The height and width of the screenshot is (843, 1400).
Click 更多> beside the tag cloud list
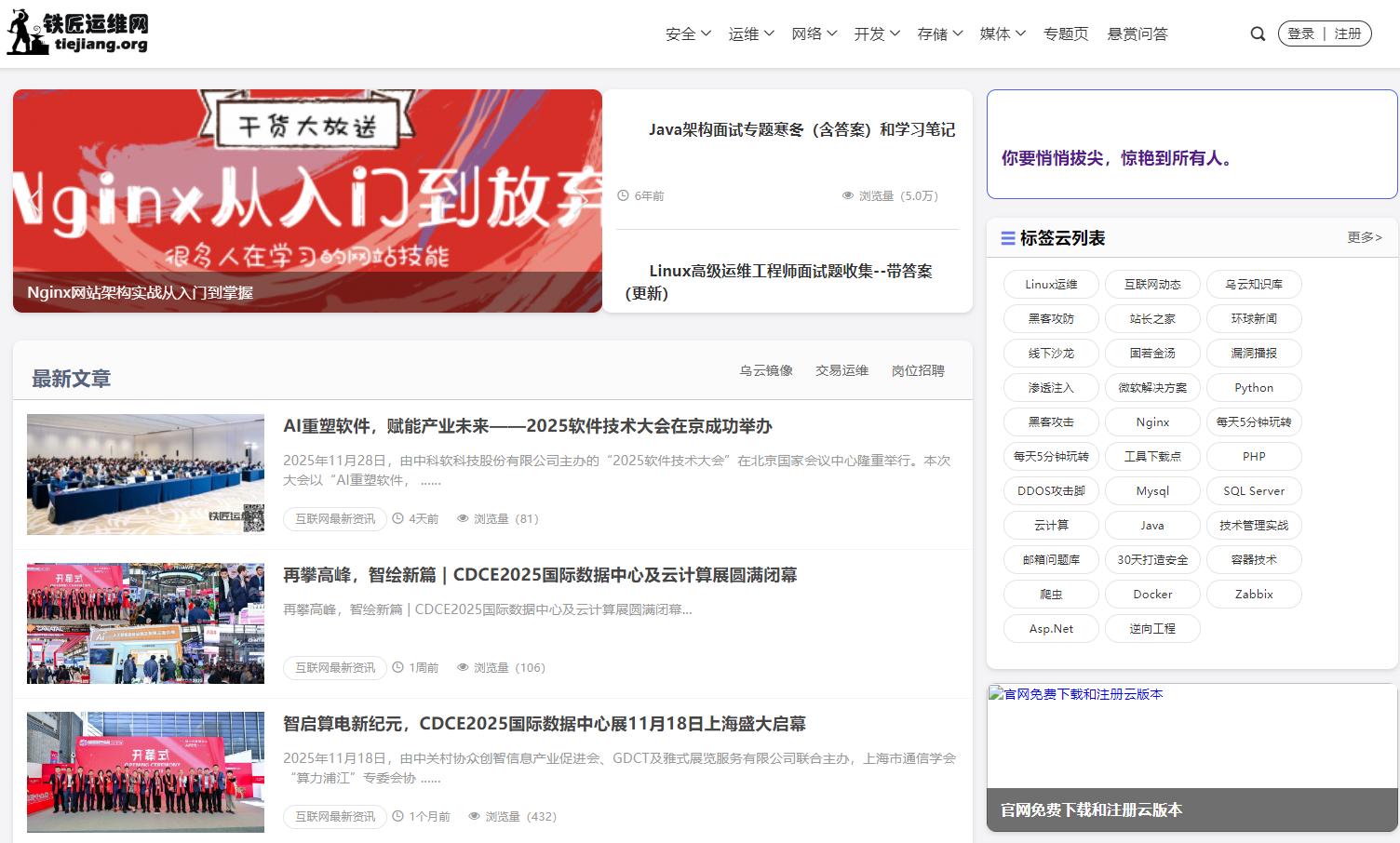point(1364,237)
